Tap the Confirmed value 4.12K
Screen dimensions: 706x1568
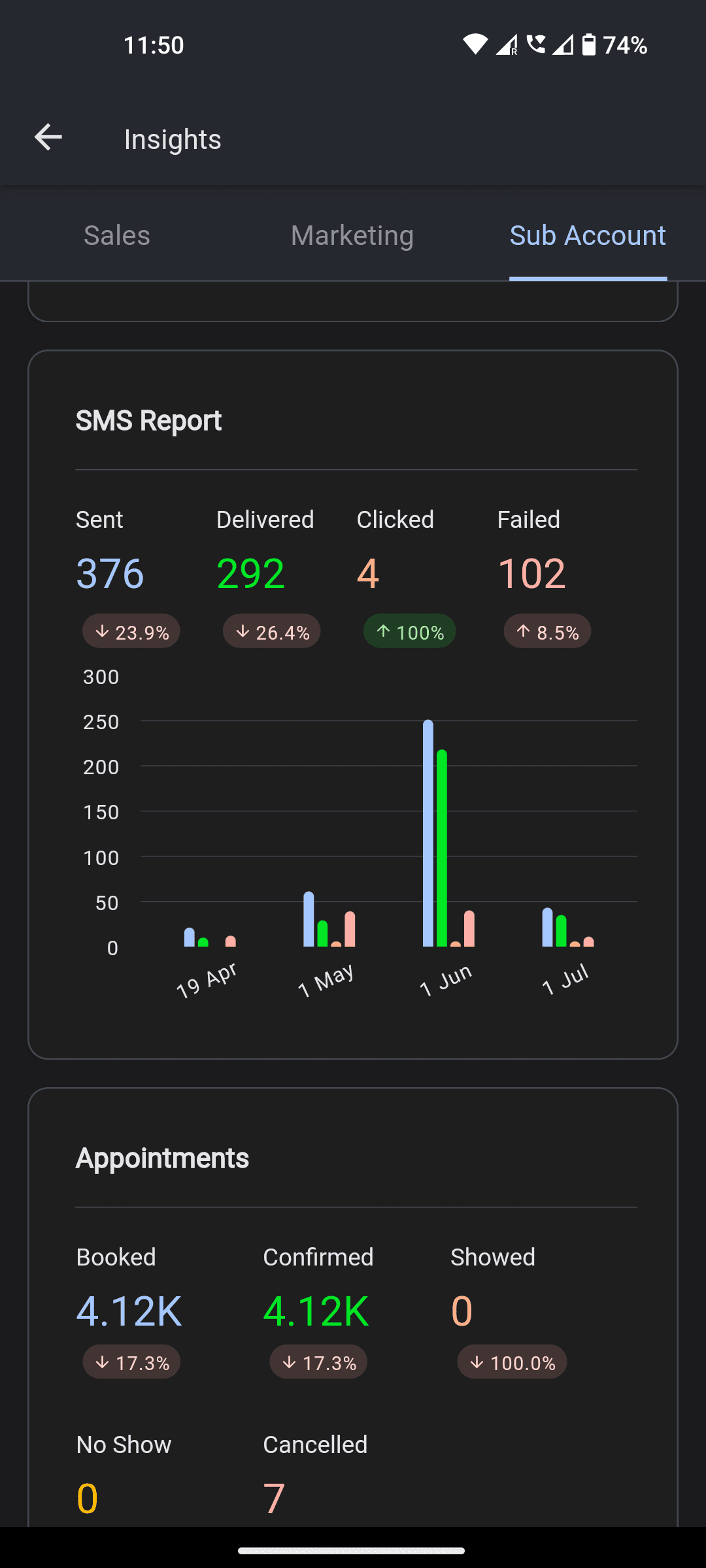(x=316, y=1311)
